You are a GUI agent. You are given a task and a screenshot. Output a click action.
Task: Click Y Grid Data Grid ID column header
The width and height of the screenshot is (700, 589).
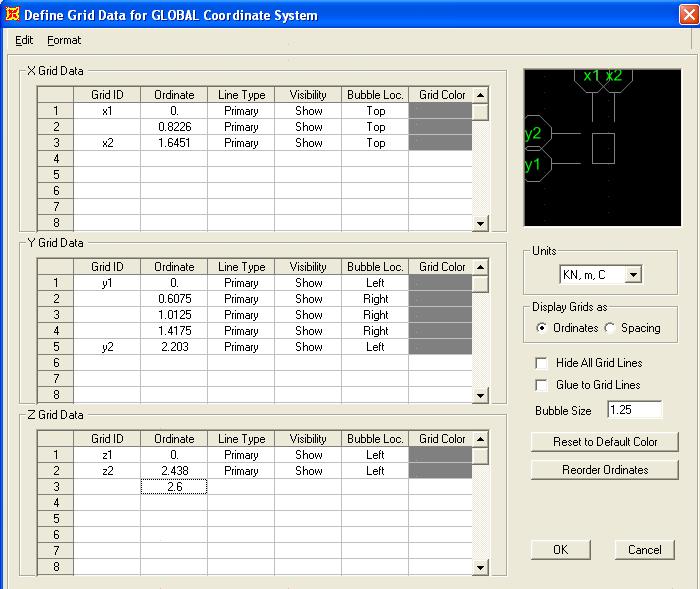point(107,267)
